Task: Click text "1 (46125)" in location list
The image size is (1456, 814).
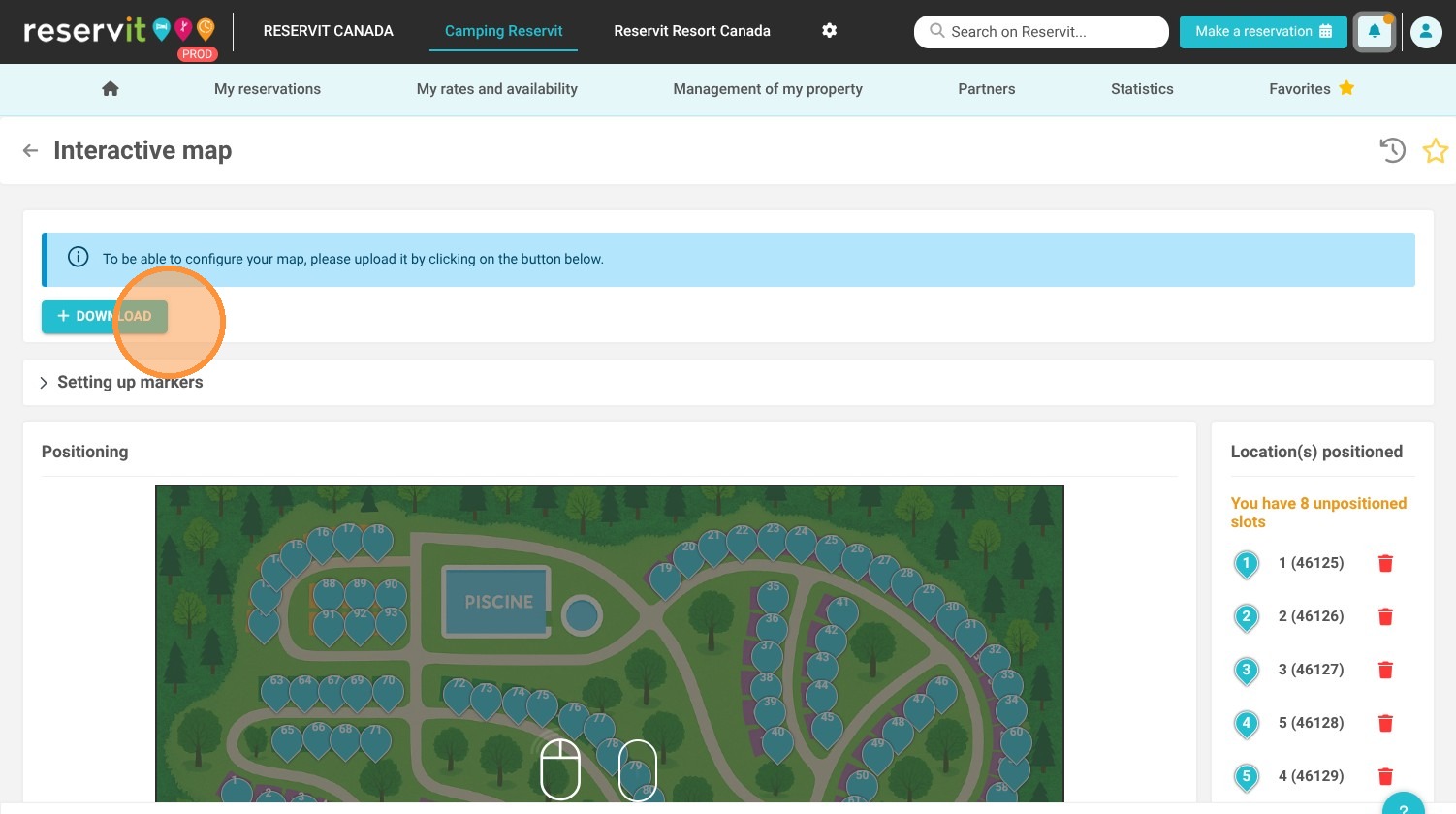Action: (x=1311, y=563)
